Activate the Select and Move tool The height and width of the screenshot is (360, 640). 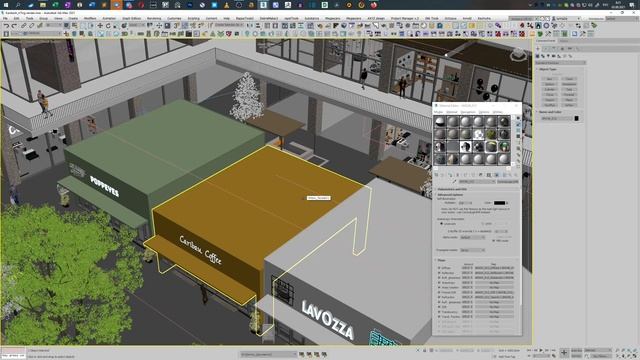coord(100,25)
